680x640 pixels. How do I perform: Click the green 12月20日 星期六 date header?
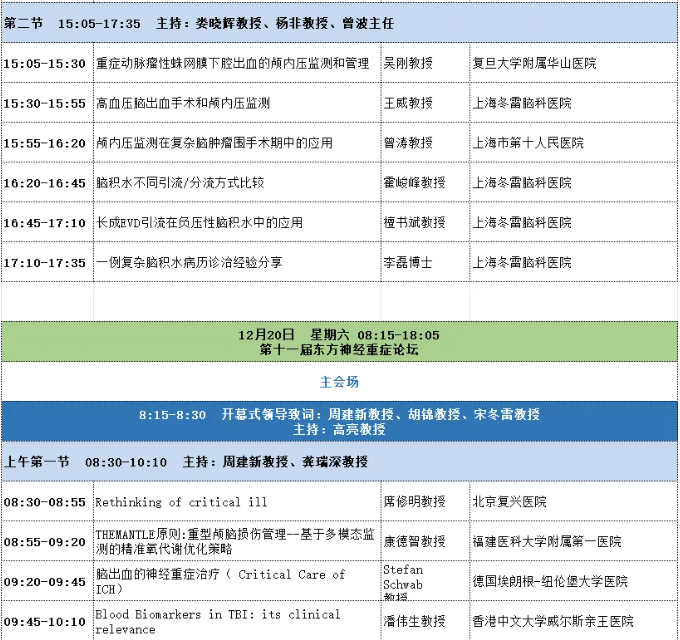pos(339,342)
